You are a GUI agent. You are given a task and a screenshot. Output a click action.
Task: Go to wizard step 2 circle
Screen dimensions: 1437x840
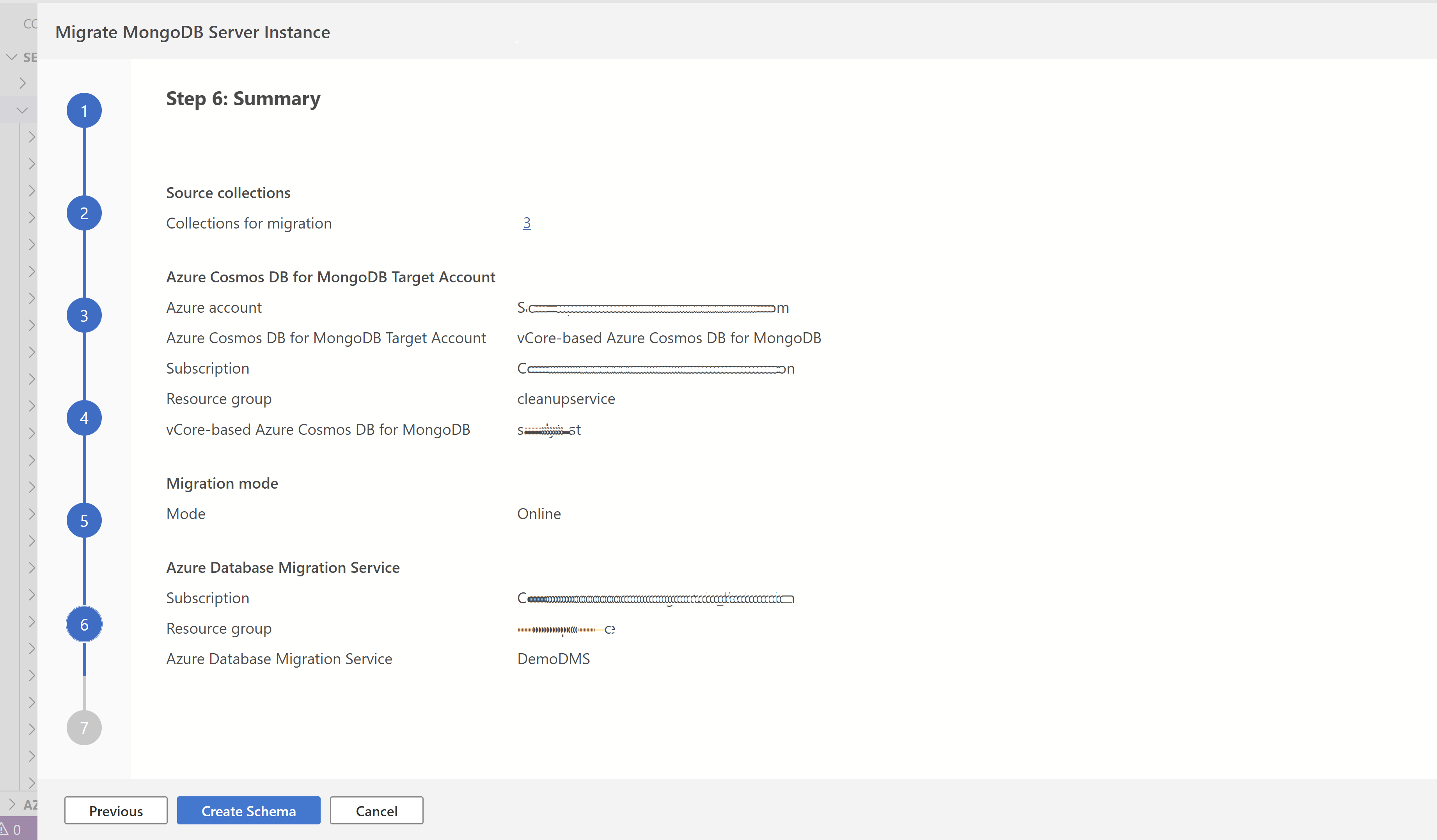(x=84, y=213)
